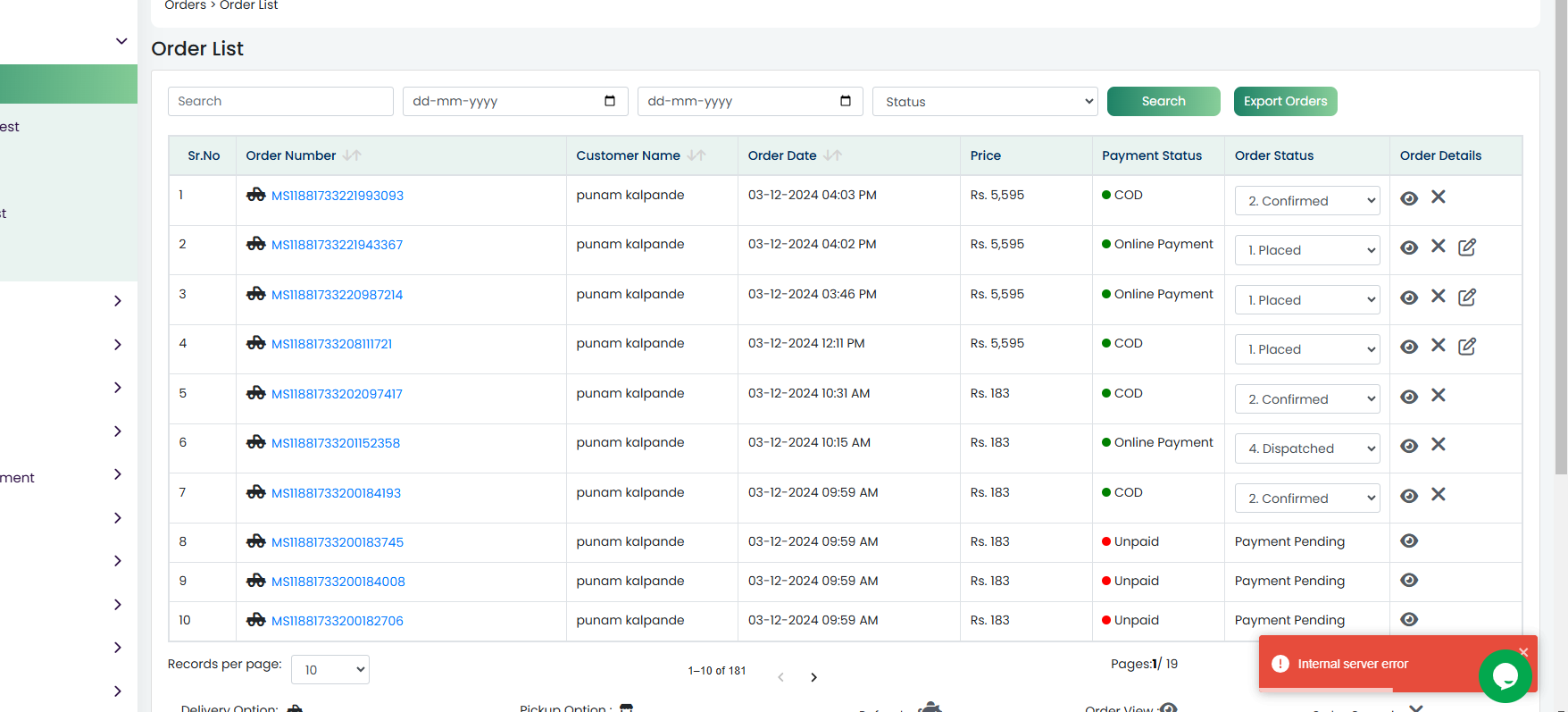View details of order MS11881733220987214
Viewport: 1568px width, 712px height.
pos(1409,297)
